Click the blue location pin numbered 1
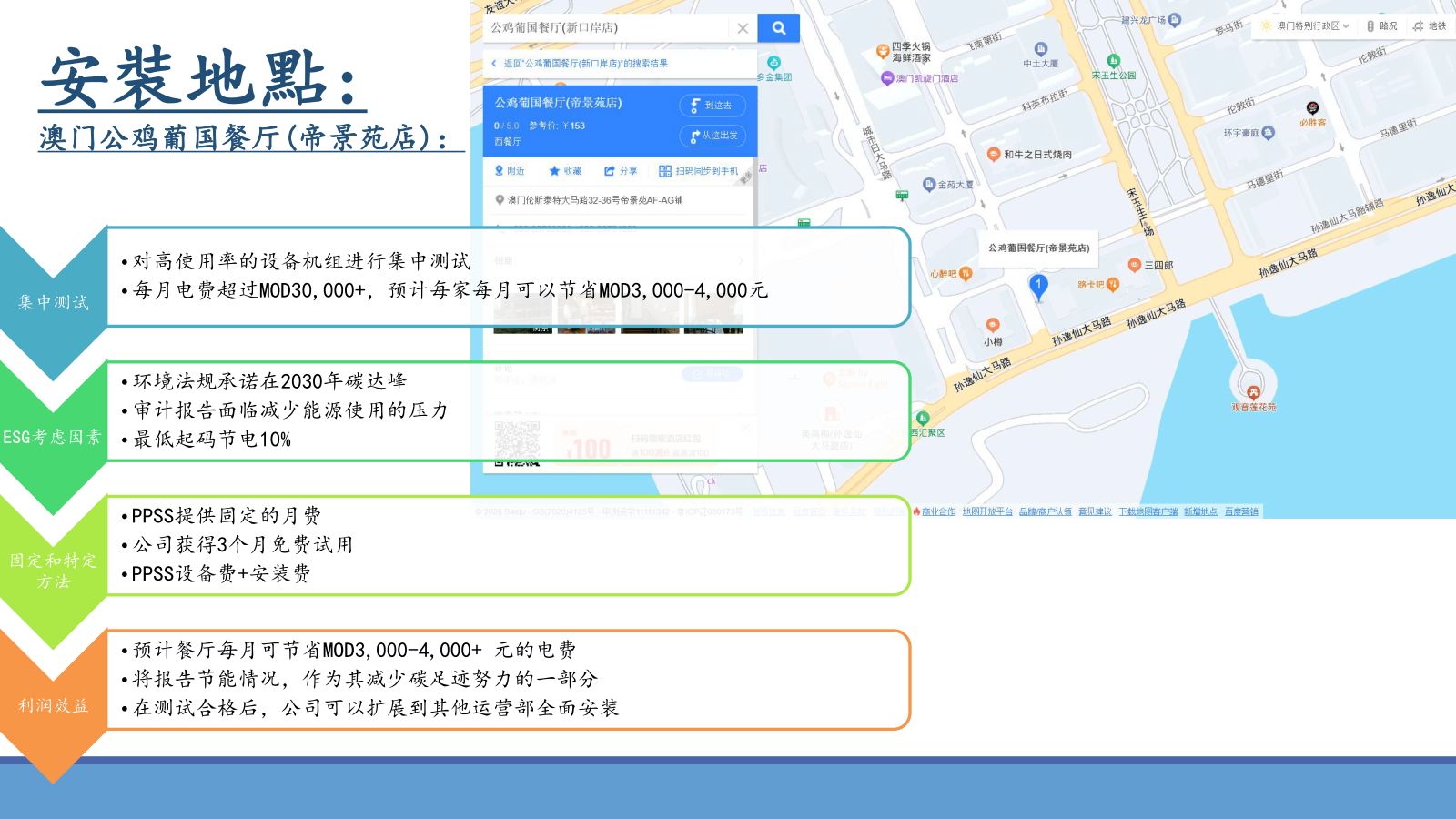Screen dimensions: 1456x819 (1038, 287)
